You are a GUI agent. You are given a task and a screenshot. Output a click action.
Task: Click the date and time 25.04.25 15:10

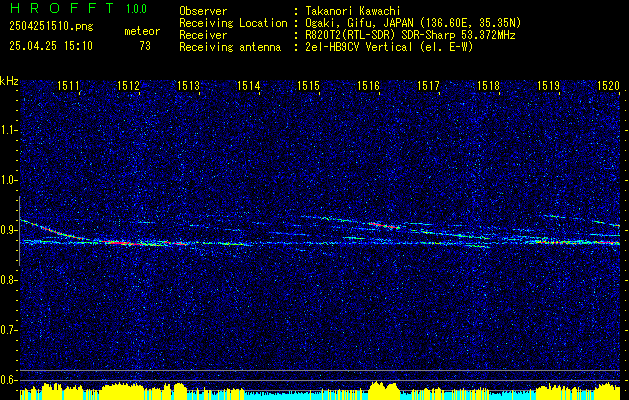click(x=51, y=46)
